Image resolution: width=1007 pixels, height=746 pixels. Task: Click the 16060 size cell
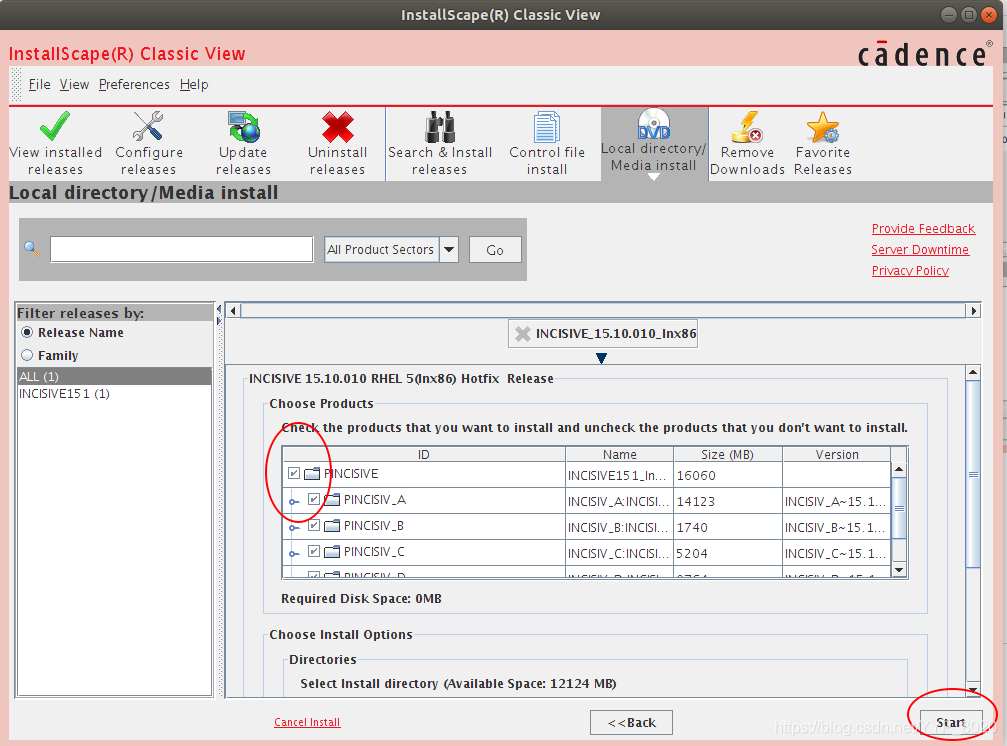point(728,475)
